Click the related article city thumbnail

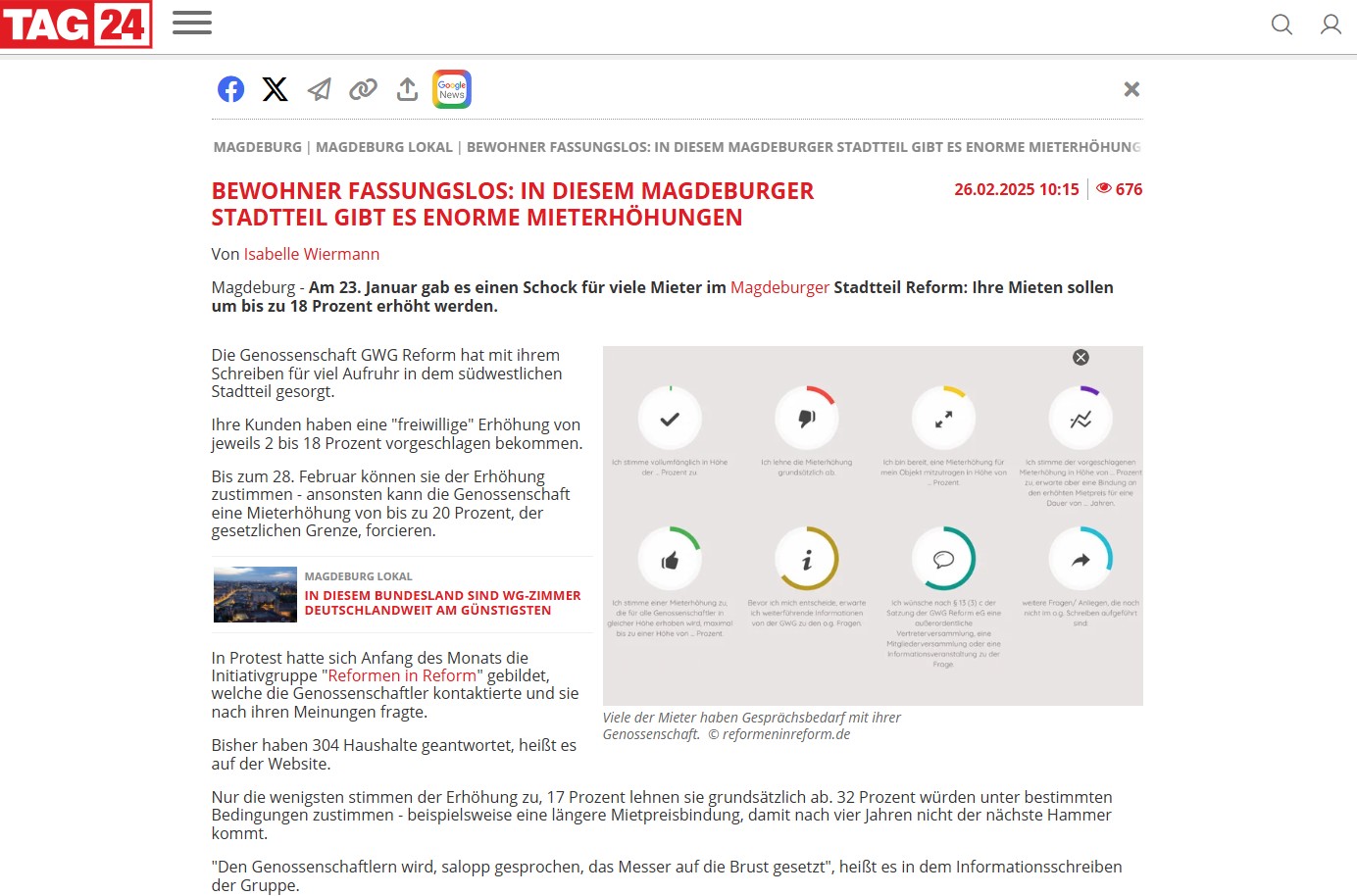[255, 594]
